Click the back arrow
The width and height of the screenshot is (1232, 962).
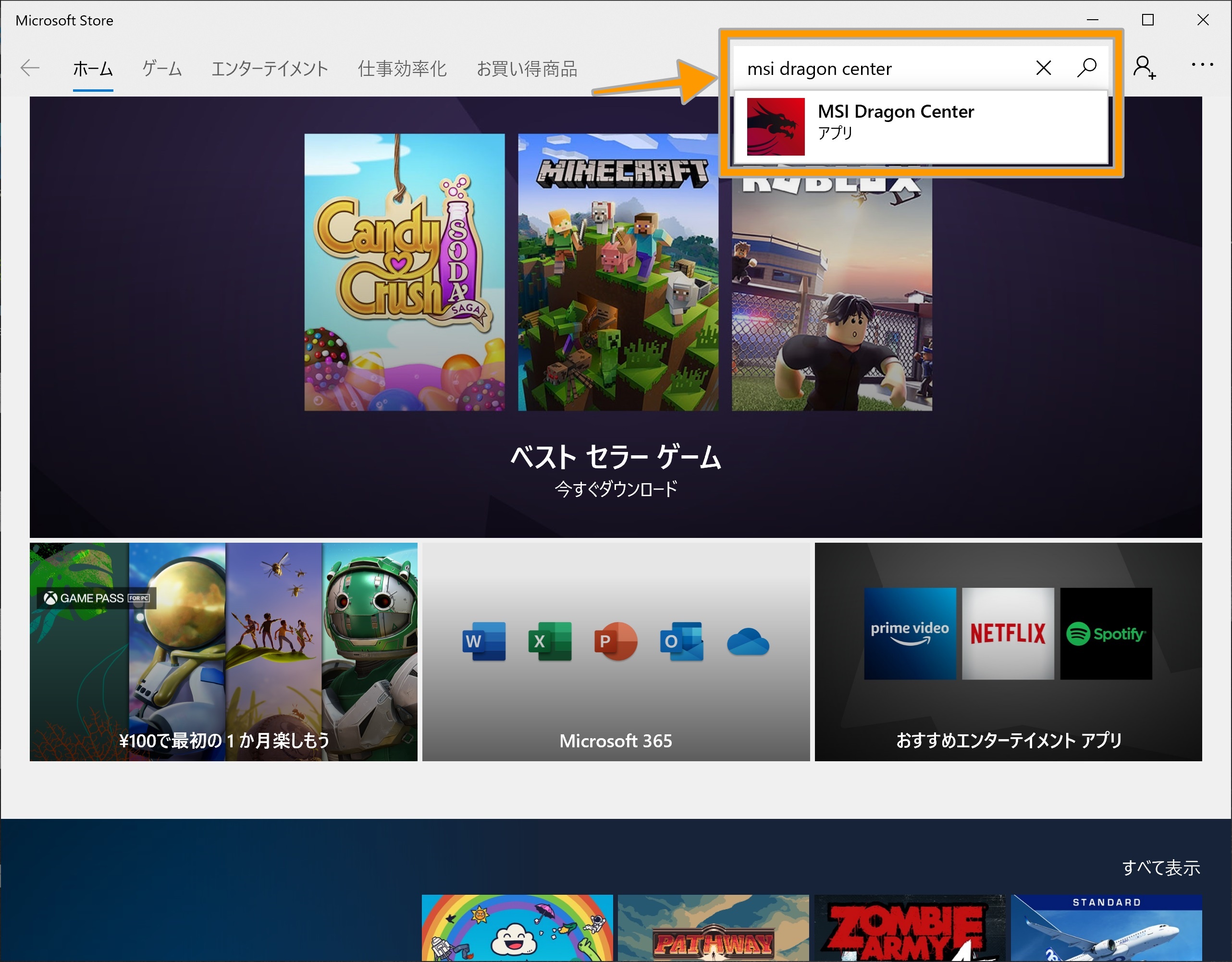tap(29, 68)
